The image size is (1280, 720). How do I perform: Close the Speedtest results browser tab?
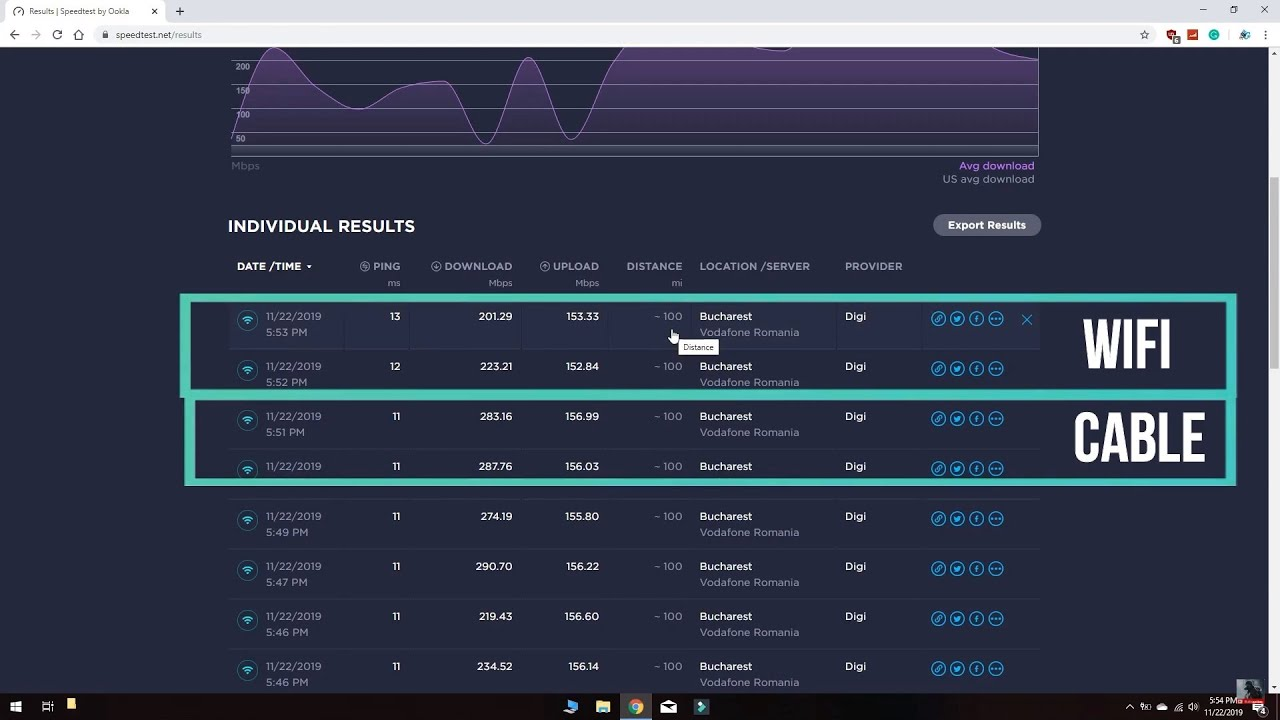click(x=152, y=11)
